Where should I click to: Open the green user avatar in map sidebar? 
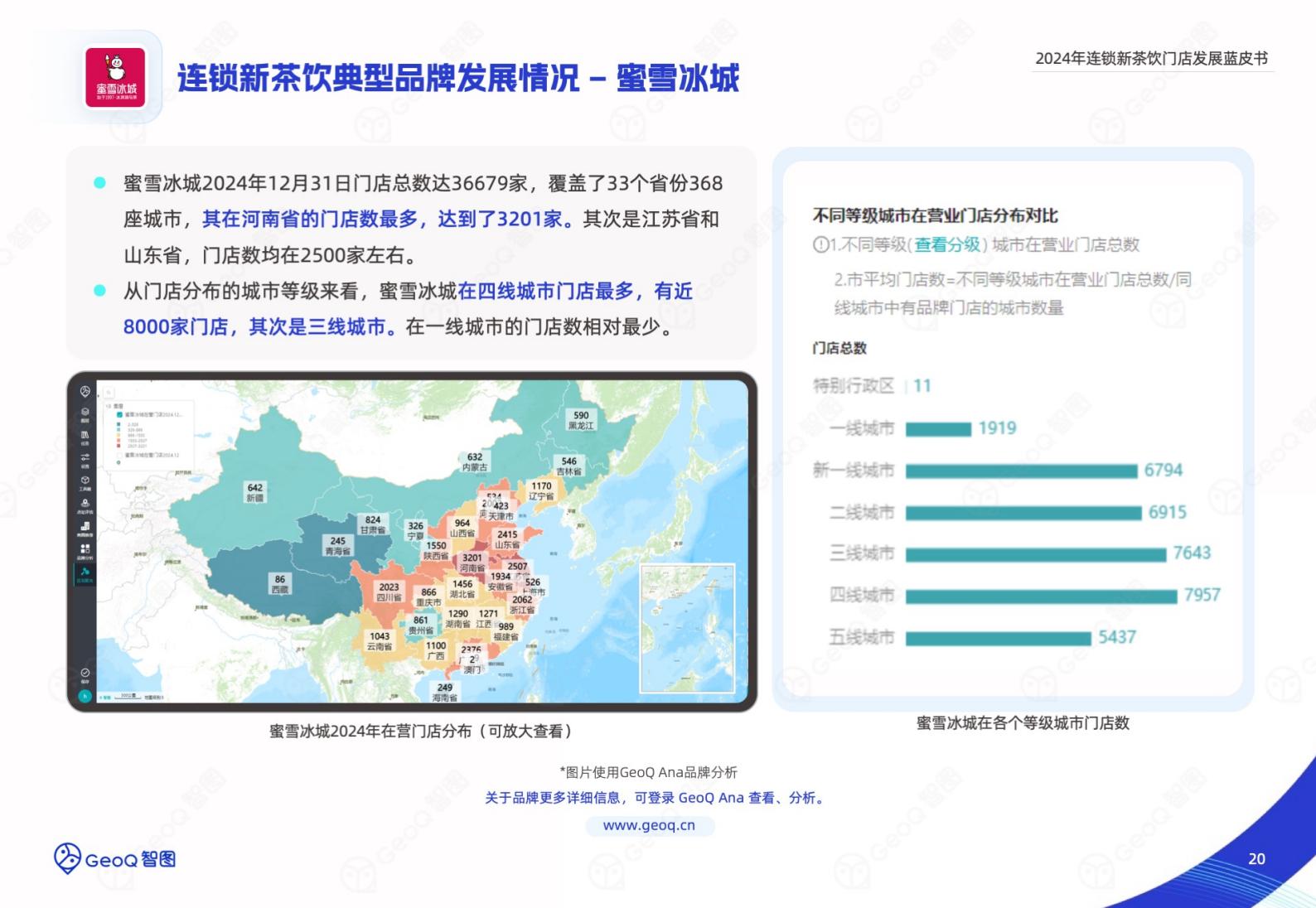point(85,696)
